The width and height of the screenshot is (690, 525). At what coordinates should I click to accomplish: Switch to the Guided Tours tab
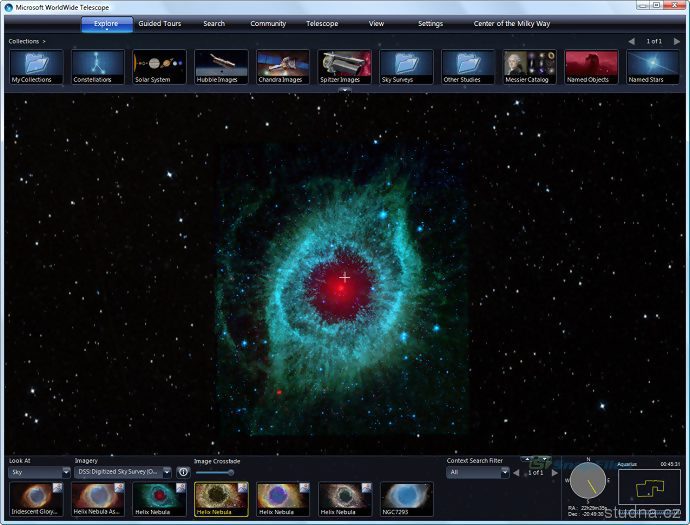pos(160,24)
